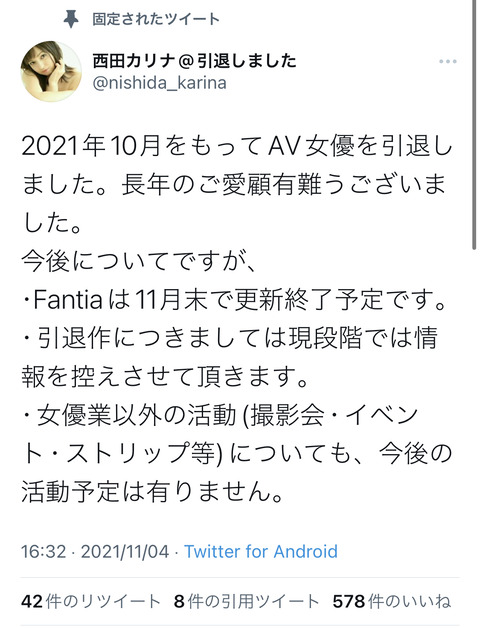Click the 2021/11/04 date
This screenshot has height=628, width=480.
coord(125,552)
